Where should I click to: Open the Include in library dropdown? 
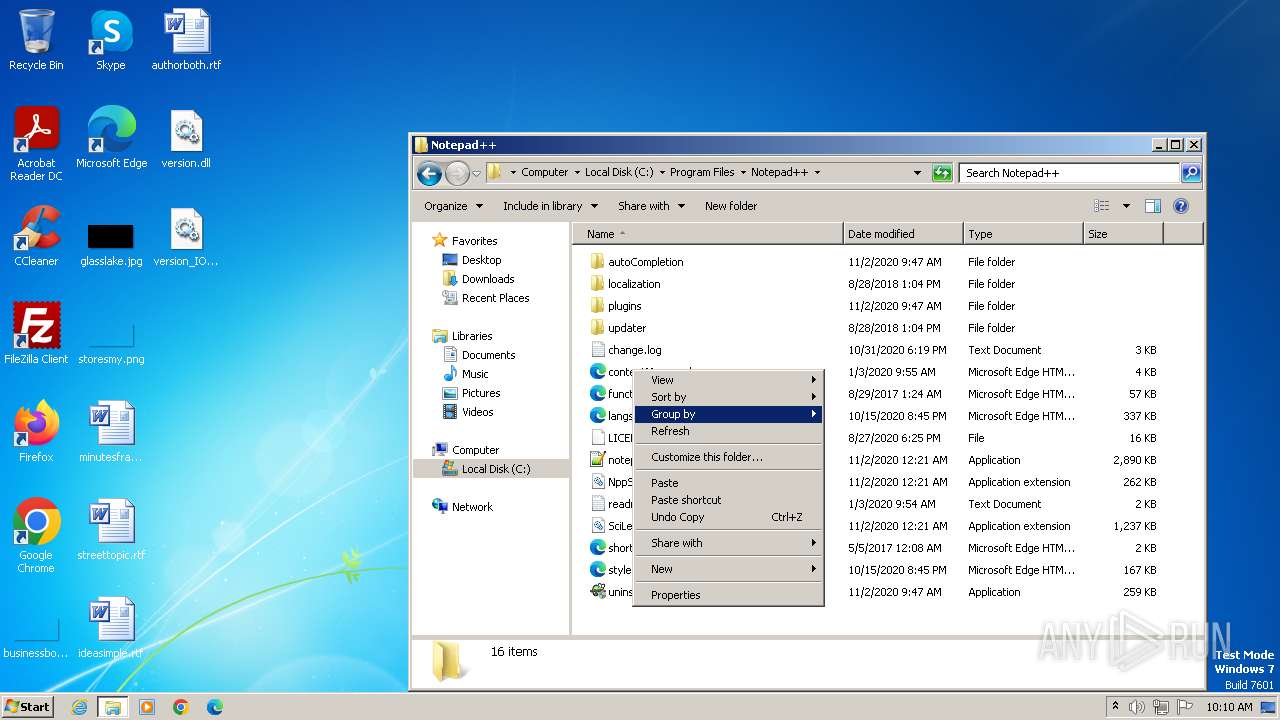coord(550,206)
